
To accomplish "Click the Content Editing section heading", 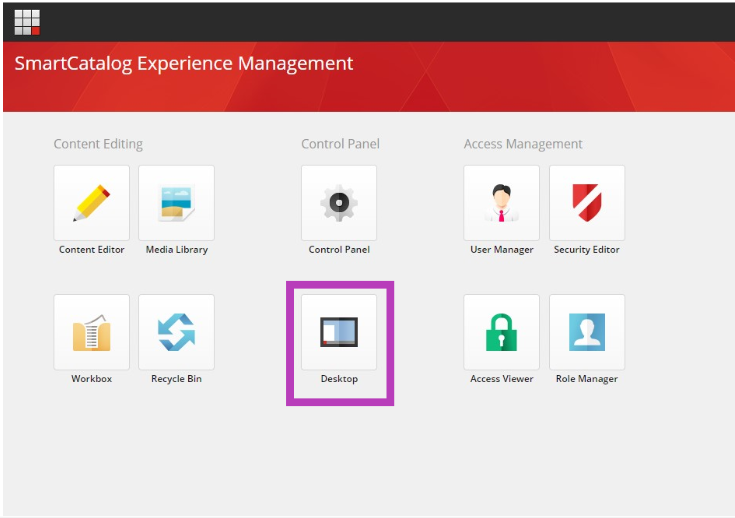I will coord(98,144).
